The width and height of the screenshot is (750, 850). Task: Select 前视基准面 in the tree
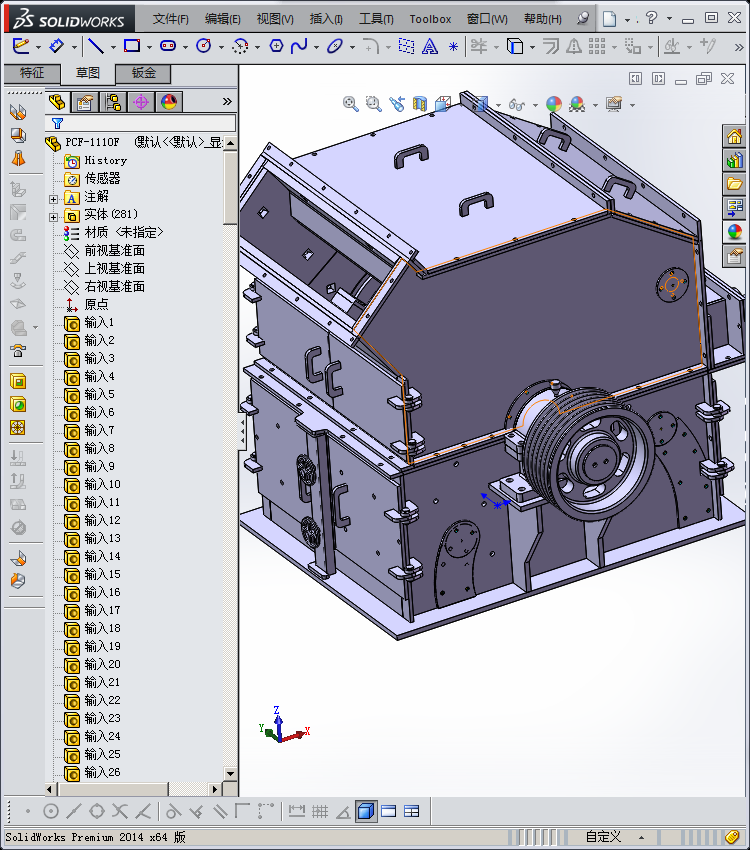[x=114, y=250]
